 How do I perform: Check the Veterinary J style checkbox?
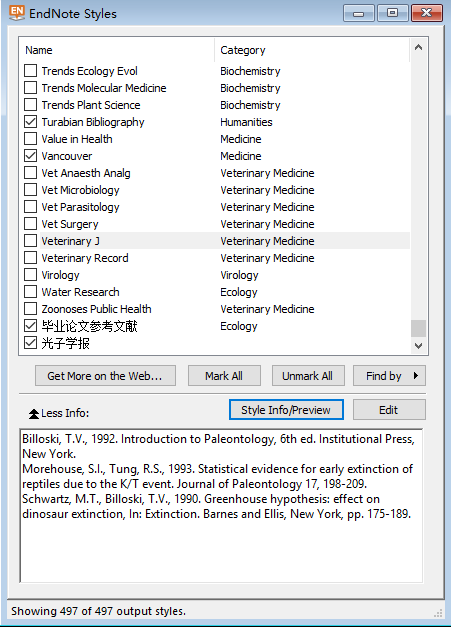[30, 241]
